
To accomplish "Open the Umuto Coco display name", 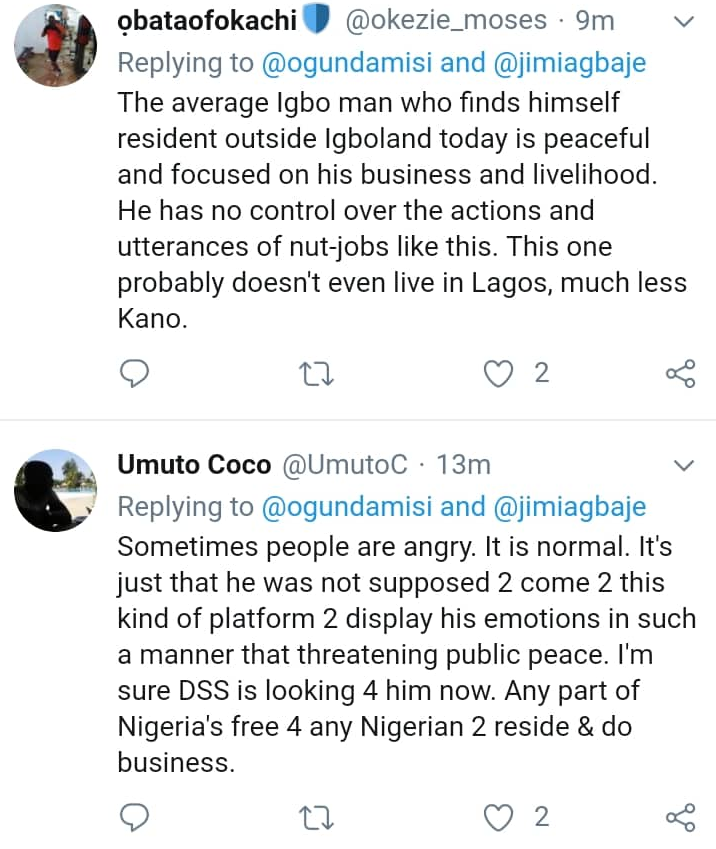I will pos(194,465).
